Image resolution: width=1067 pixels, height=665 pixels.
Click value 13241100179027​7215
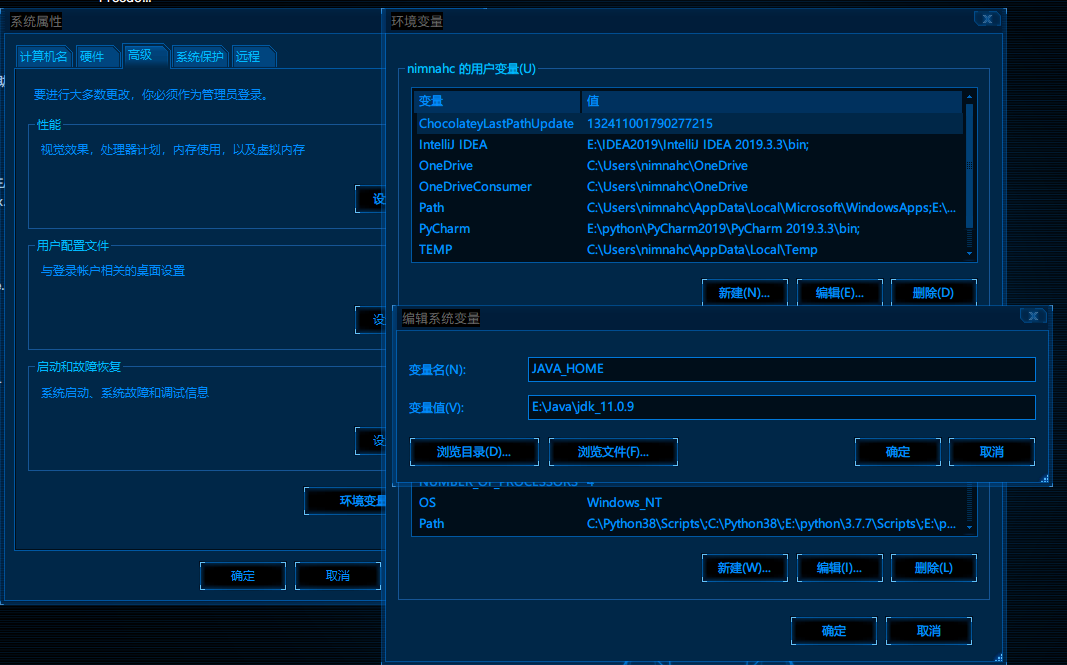point(650,123)
